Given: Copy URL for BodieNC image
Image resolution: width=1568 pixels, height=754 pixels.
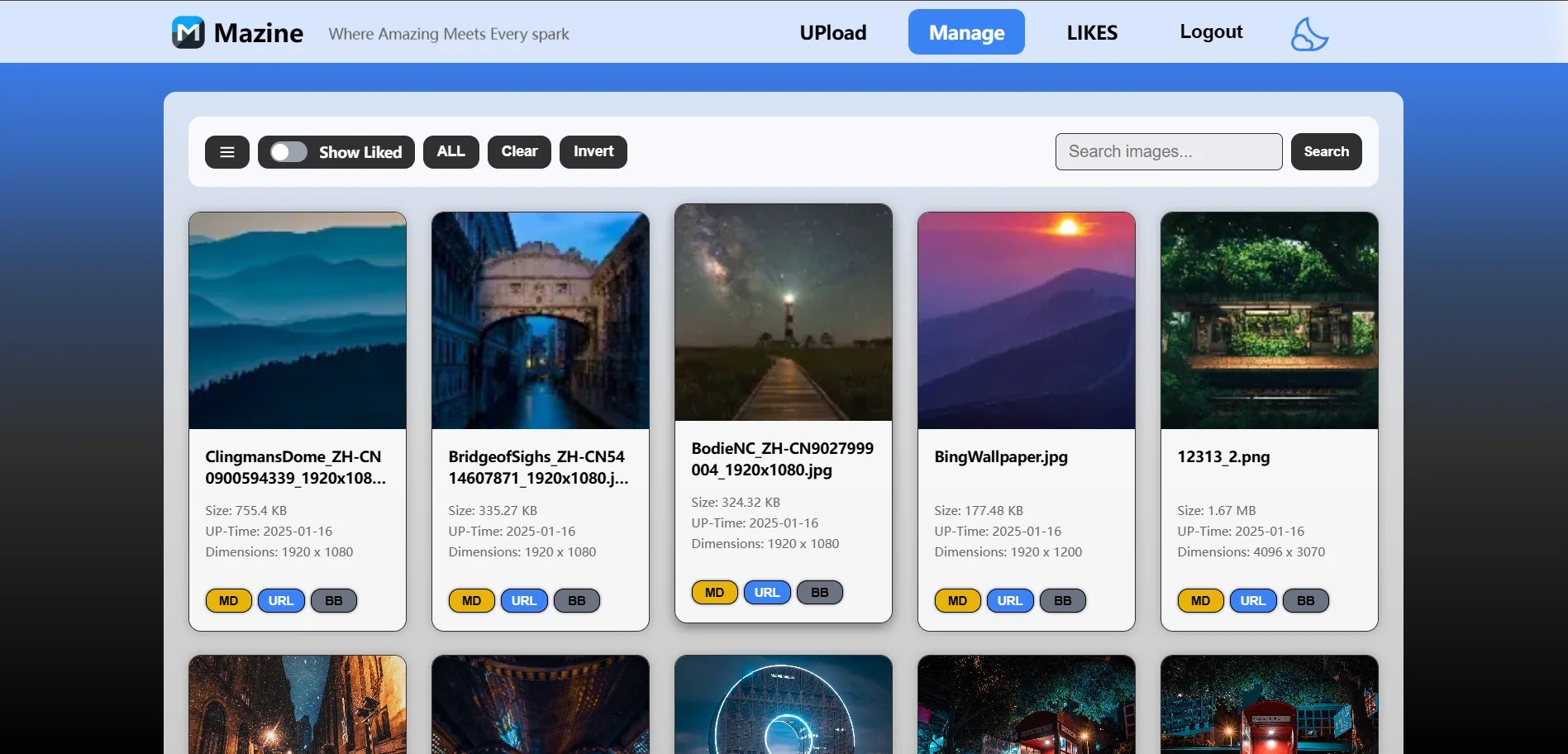Looking at the screenshot, I should pos(767,592).
